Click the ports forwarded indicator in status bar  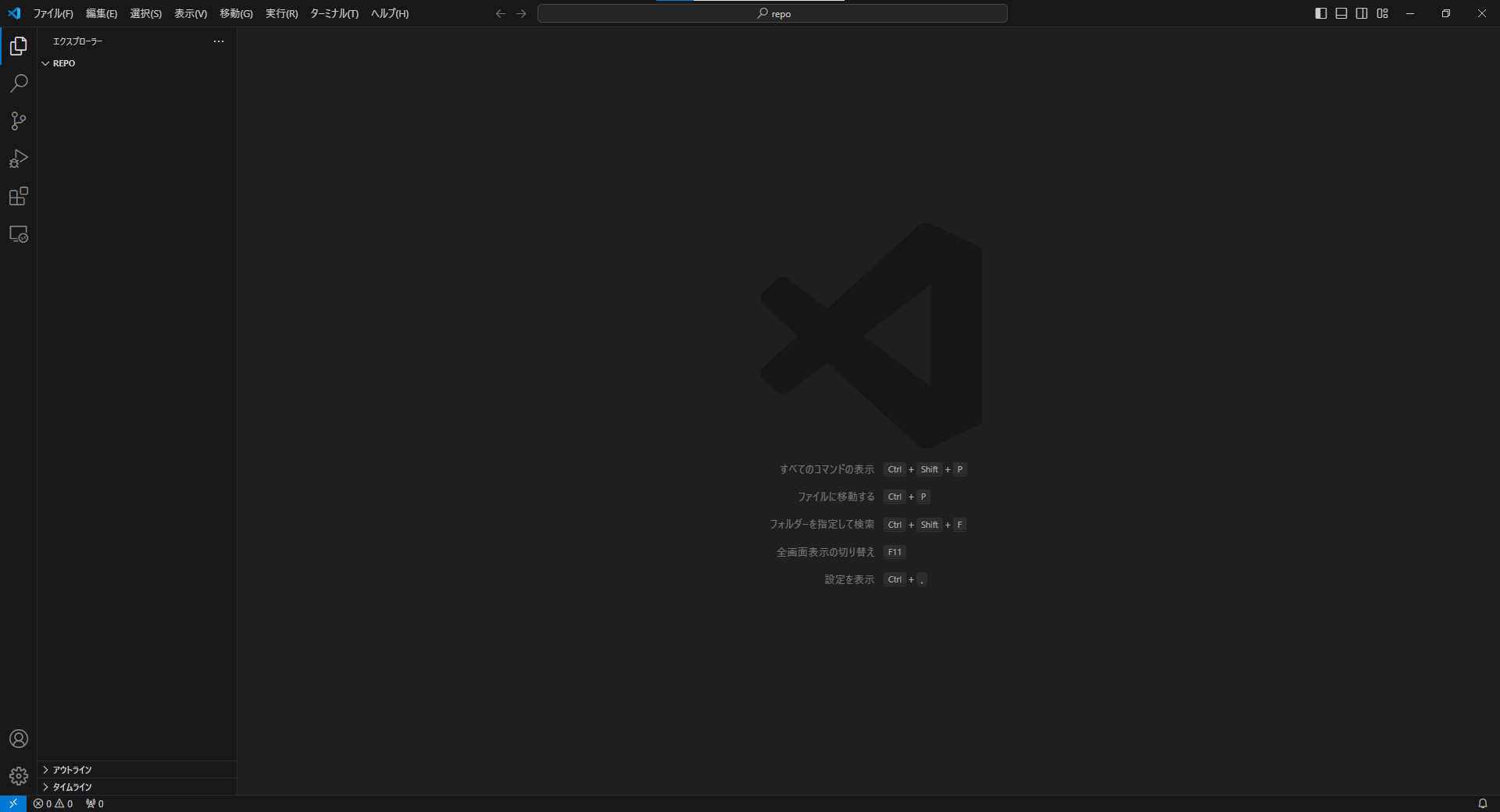click(x=95, y=803)
